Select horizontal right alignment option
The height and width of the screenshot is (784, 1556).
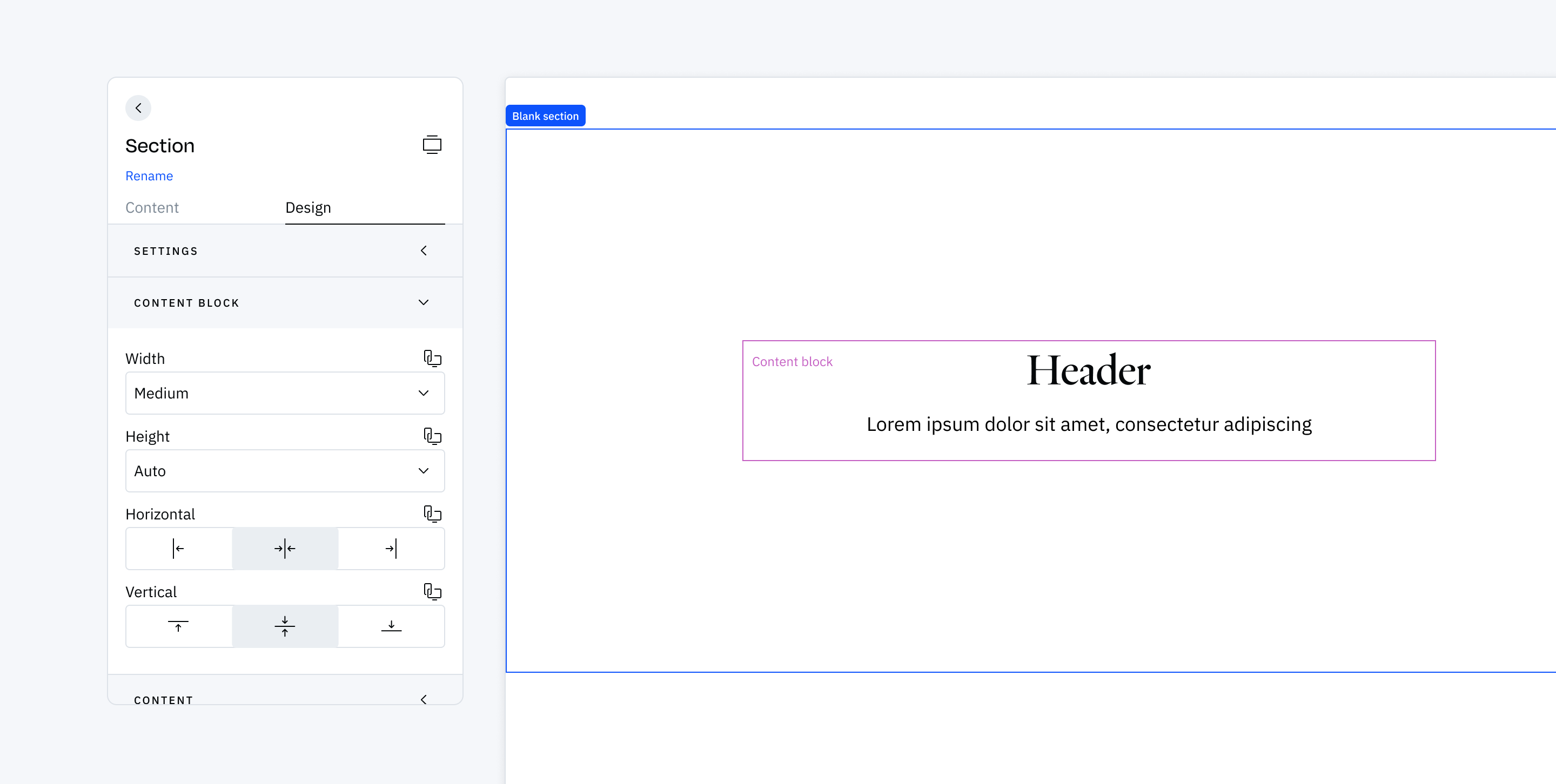(x=391, y=548)
